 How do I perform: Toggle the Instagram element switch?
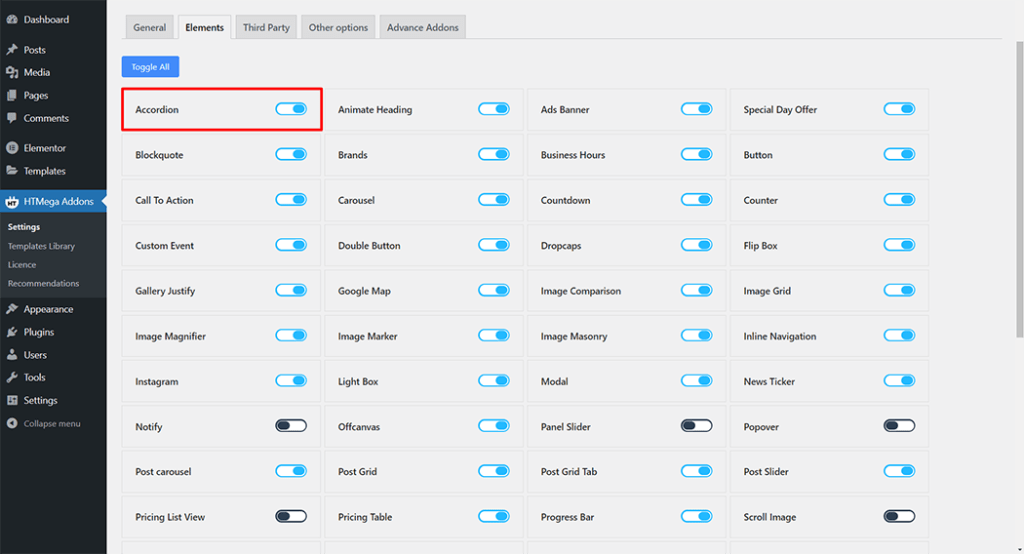pos(291,381)
